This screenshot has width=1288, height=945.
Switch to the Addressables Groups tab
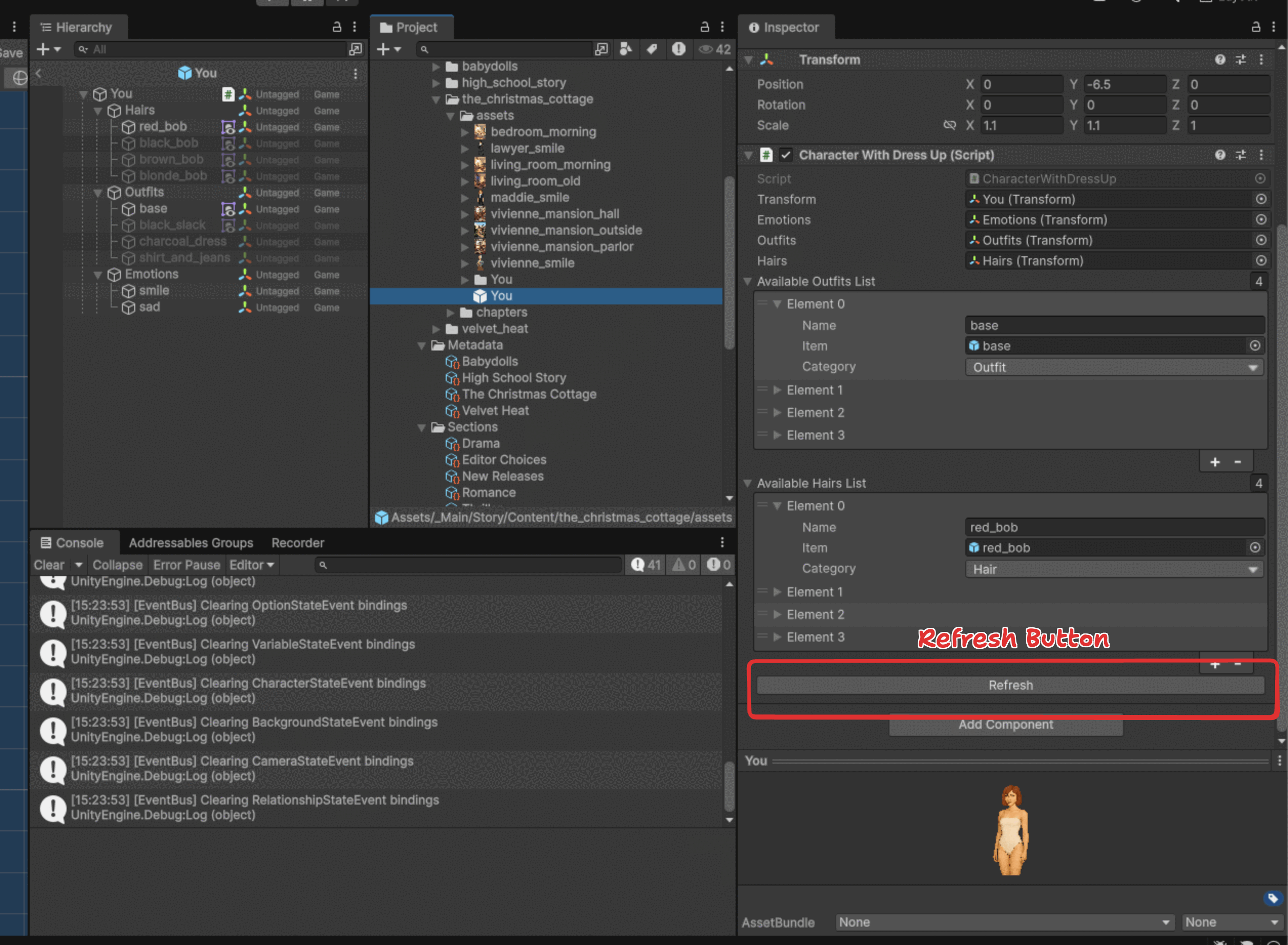pos(191,543)
